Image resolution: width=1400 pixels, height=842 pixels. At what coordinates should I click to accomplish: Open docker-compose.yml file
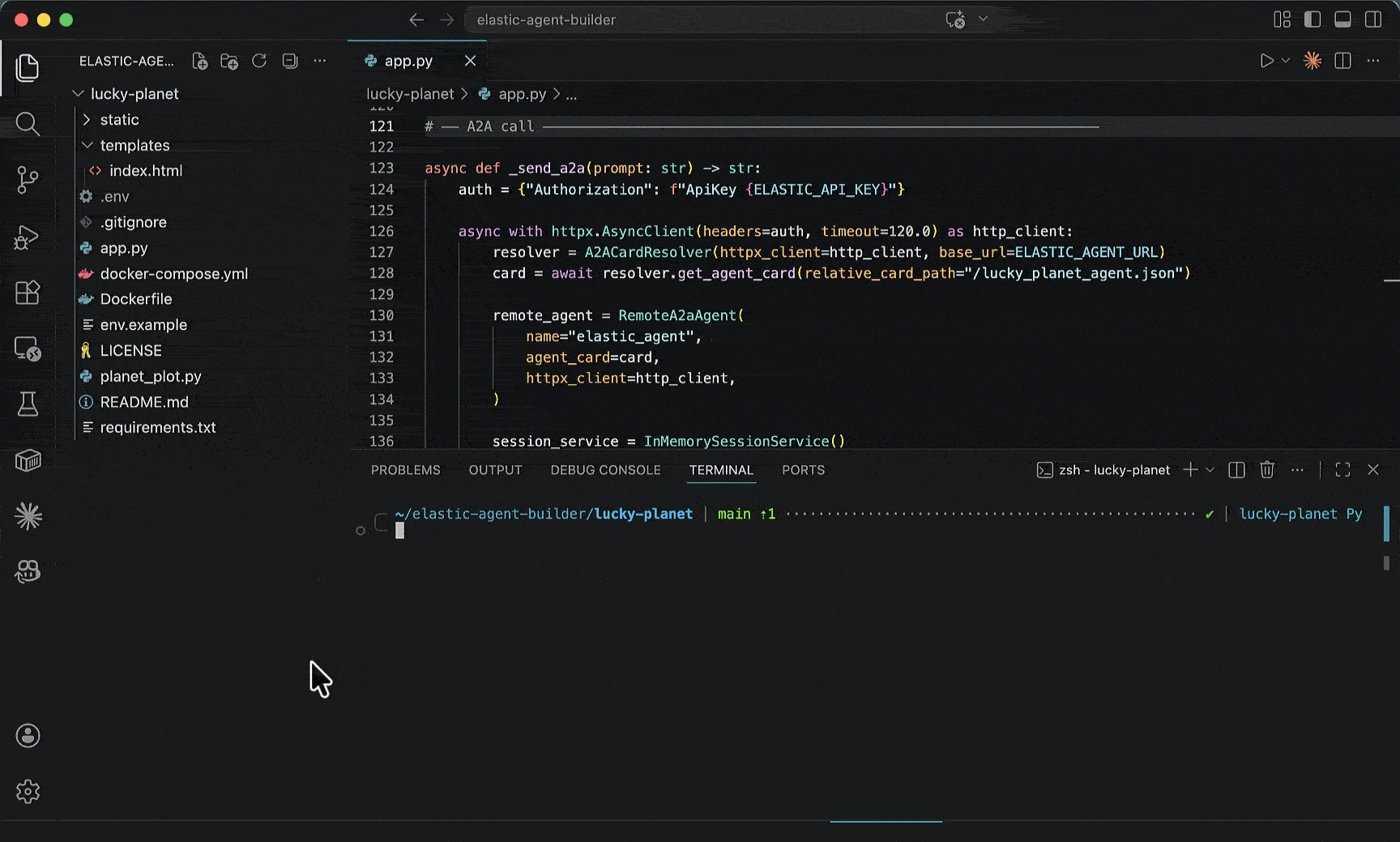(x=173, y=274)
